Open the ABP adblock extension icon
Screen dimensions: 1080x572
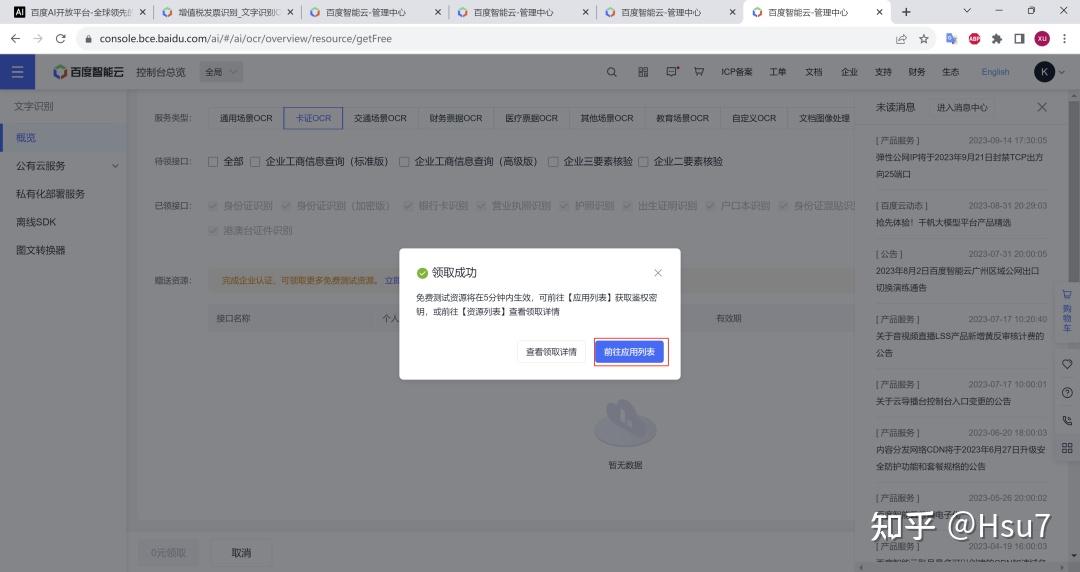pos(974,39)
